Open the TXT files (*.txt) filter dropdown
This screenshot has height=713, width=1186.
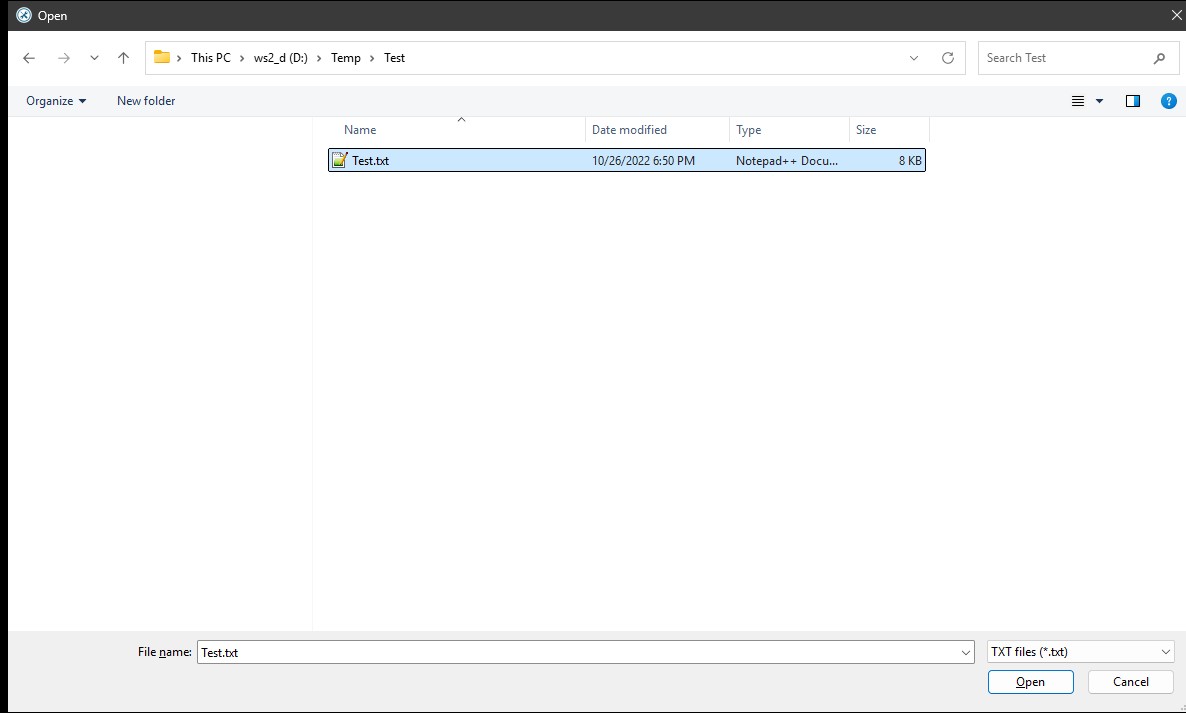click(x=1081, y=652)
